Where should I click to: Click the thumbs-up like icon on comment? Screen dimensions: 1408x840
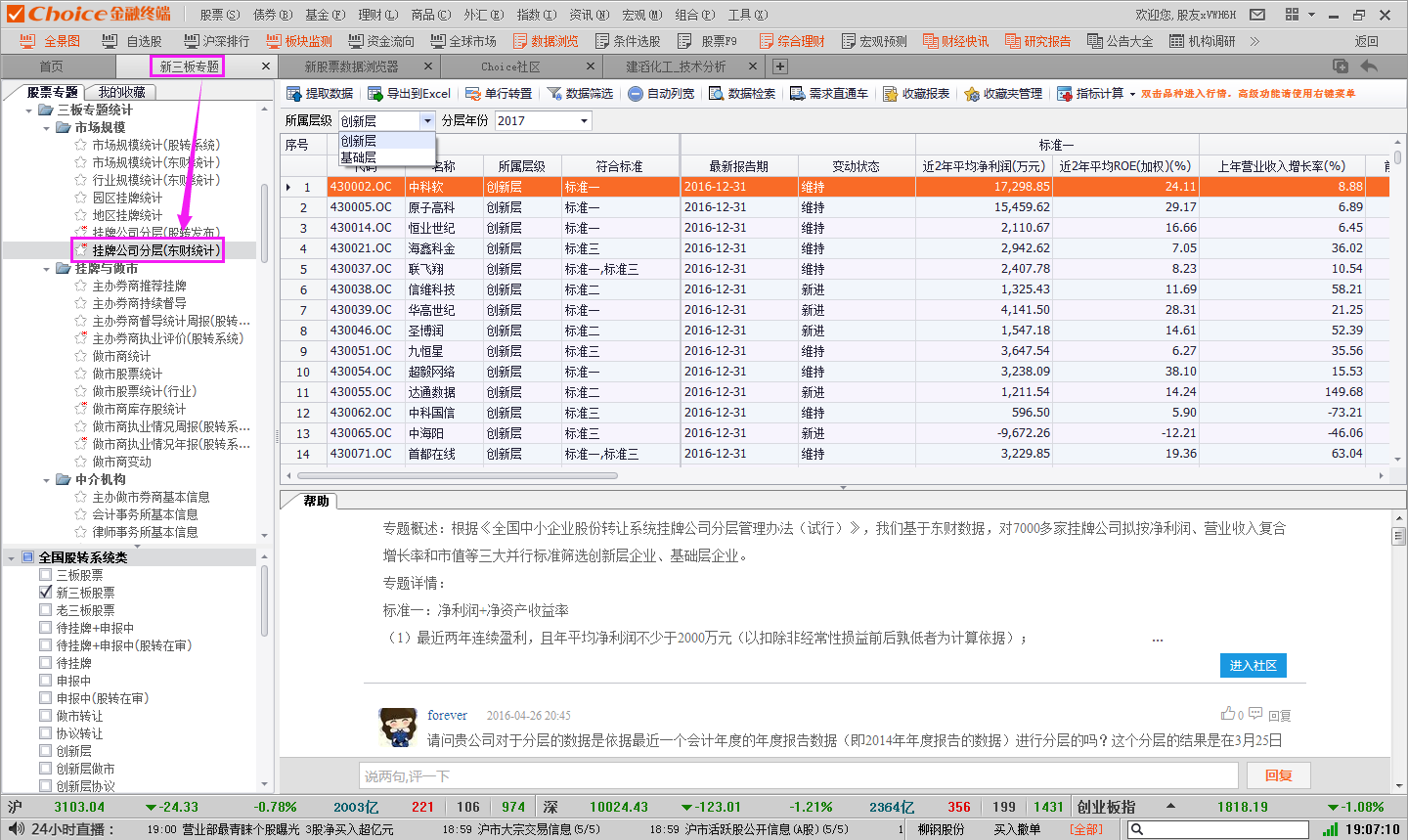point(1227,714)
